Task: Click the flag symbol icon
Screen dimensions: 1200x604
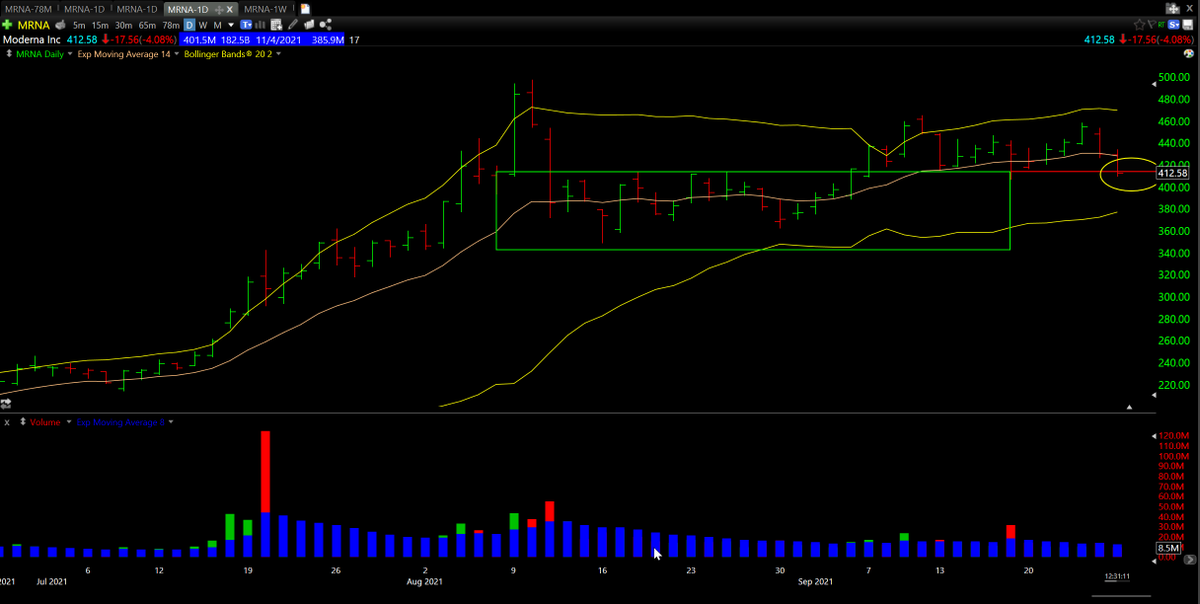Action: pyautogui.click(x=1152, y=24)
